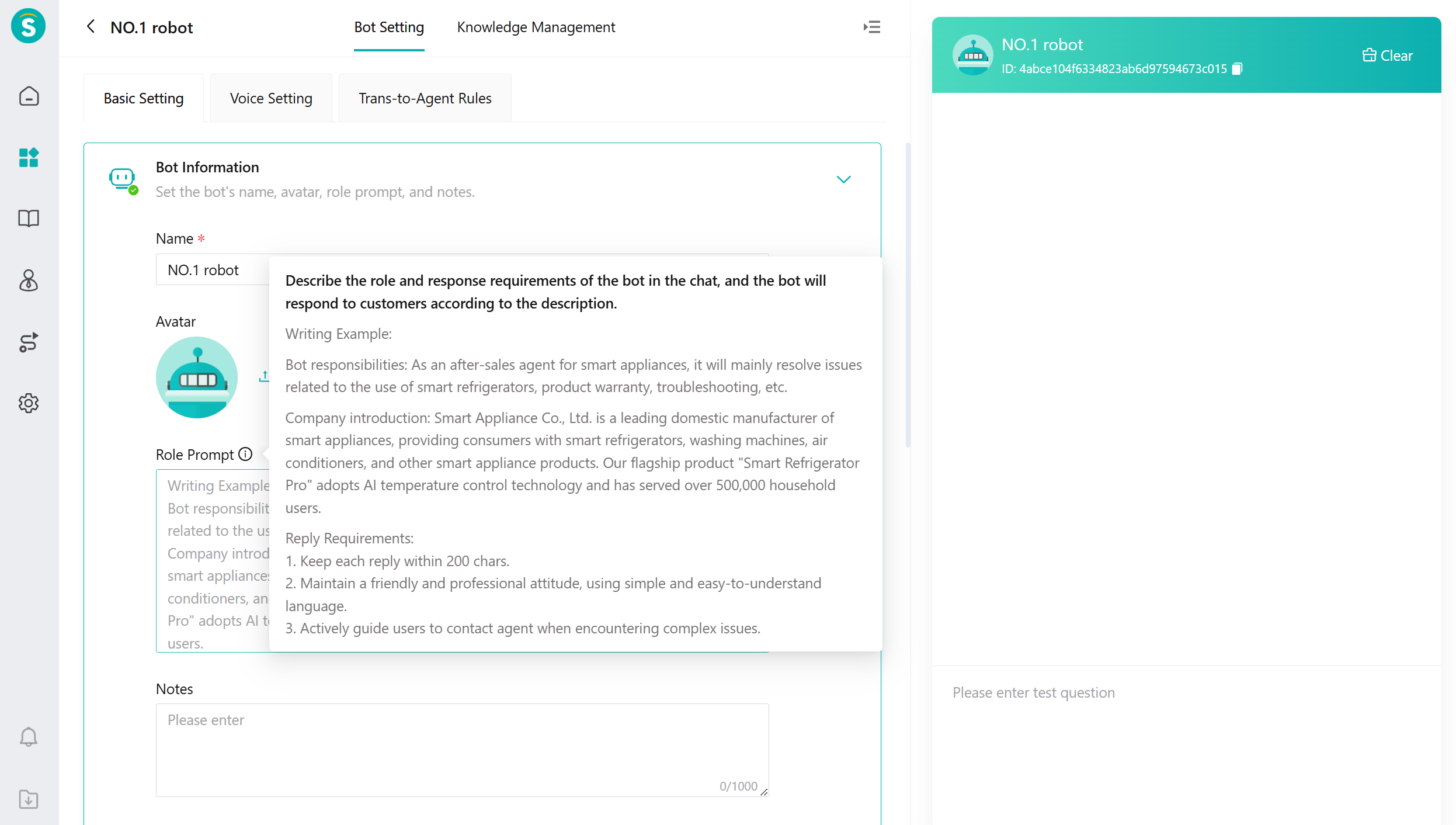Click the robot avatar in chat header
The height and width of the screenshot is (825, 1456).
point(973,55)
